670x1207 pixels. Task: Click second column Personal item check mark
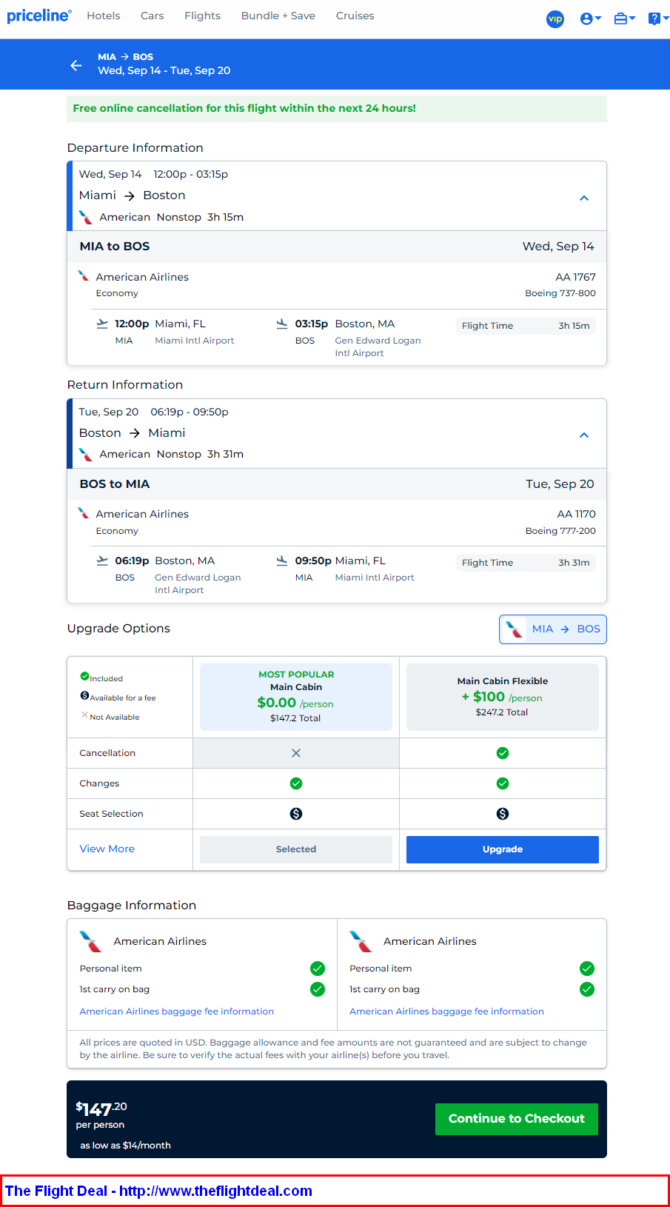coord(587,968)
